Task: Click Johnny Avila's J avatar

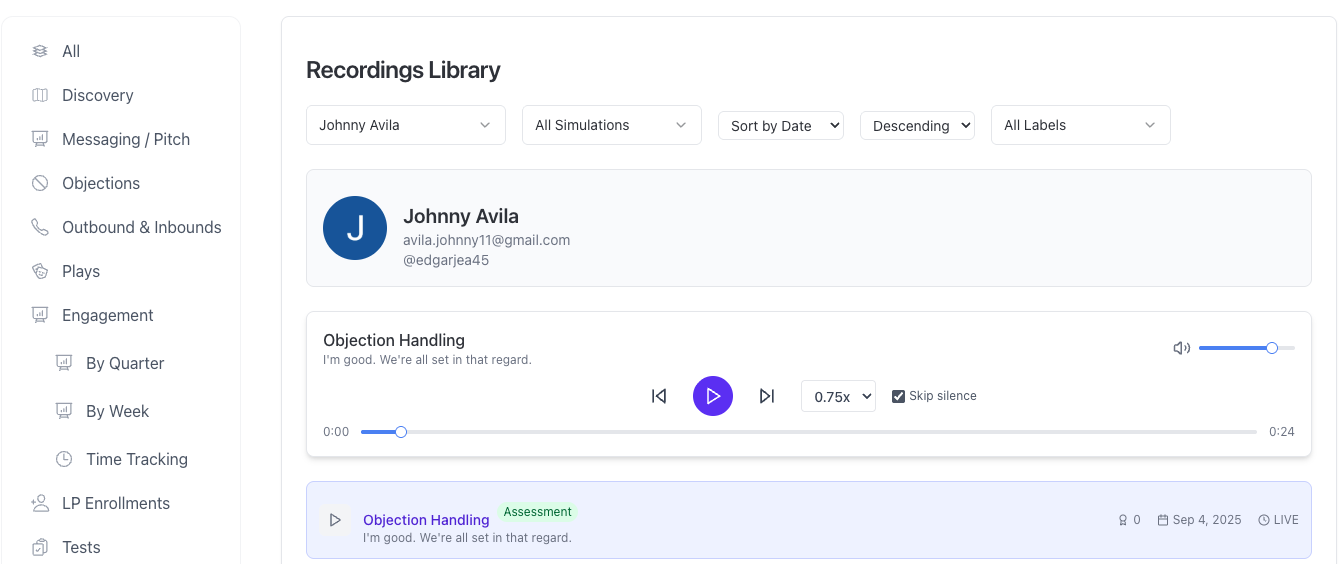Action: click(x=355, y=228)
